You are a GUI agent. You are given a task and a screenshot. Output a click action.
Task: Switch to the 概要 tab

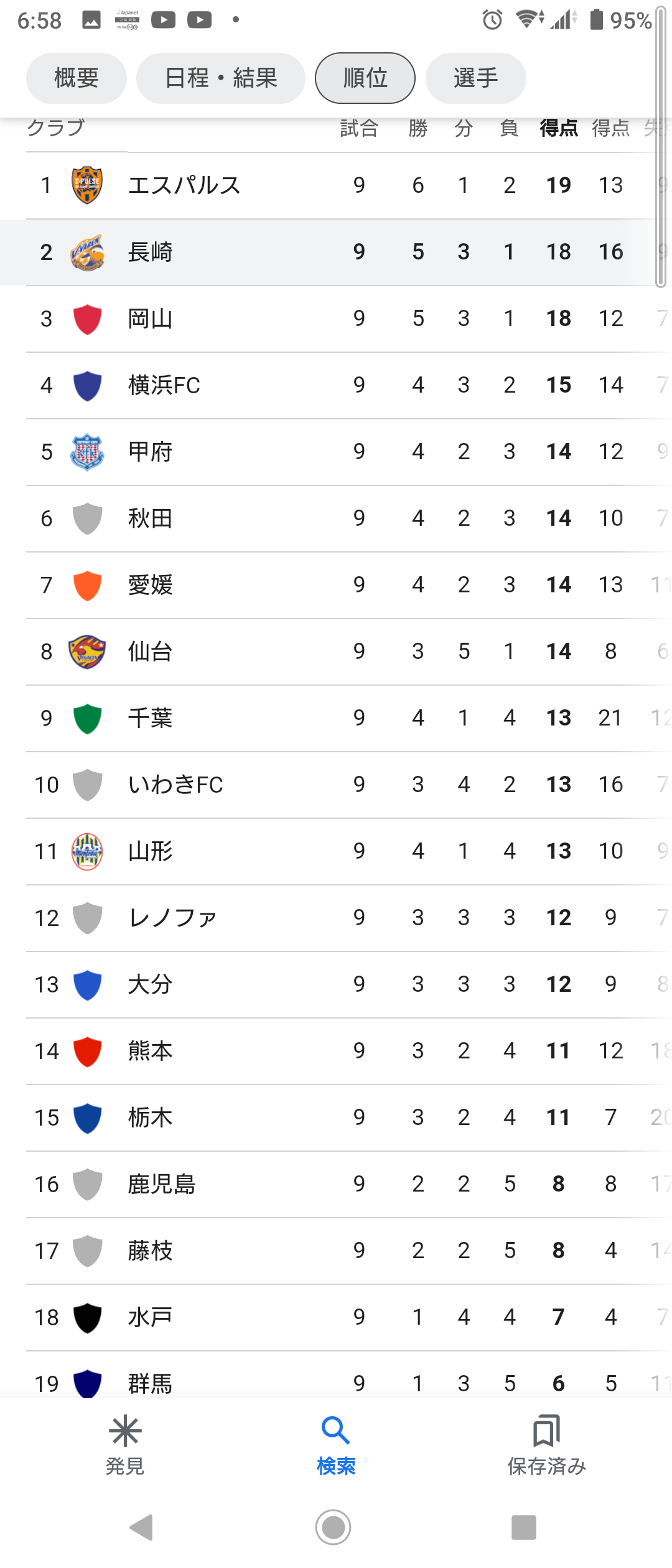(x=77, y=78)
